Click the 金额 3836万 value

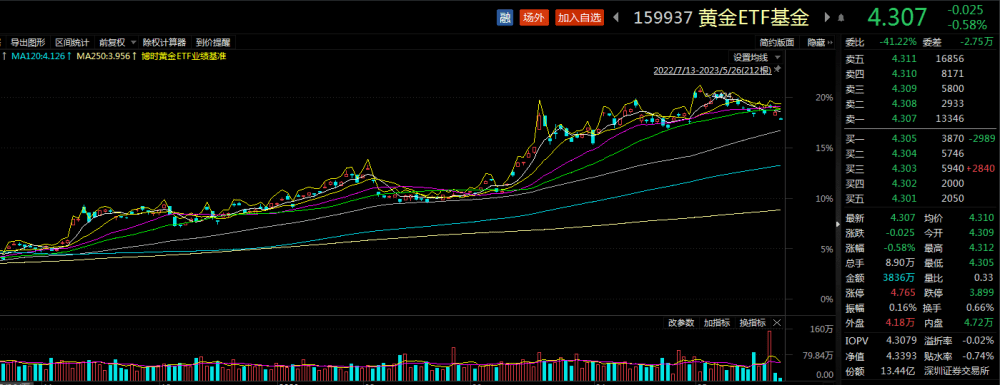pos(900,278)
